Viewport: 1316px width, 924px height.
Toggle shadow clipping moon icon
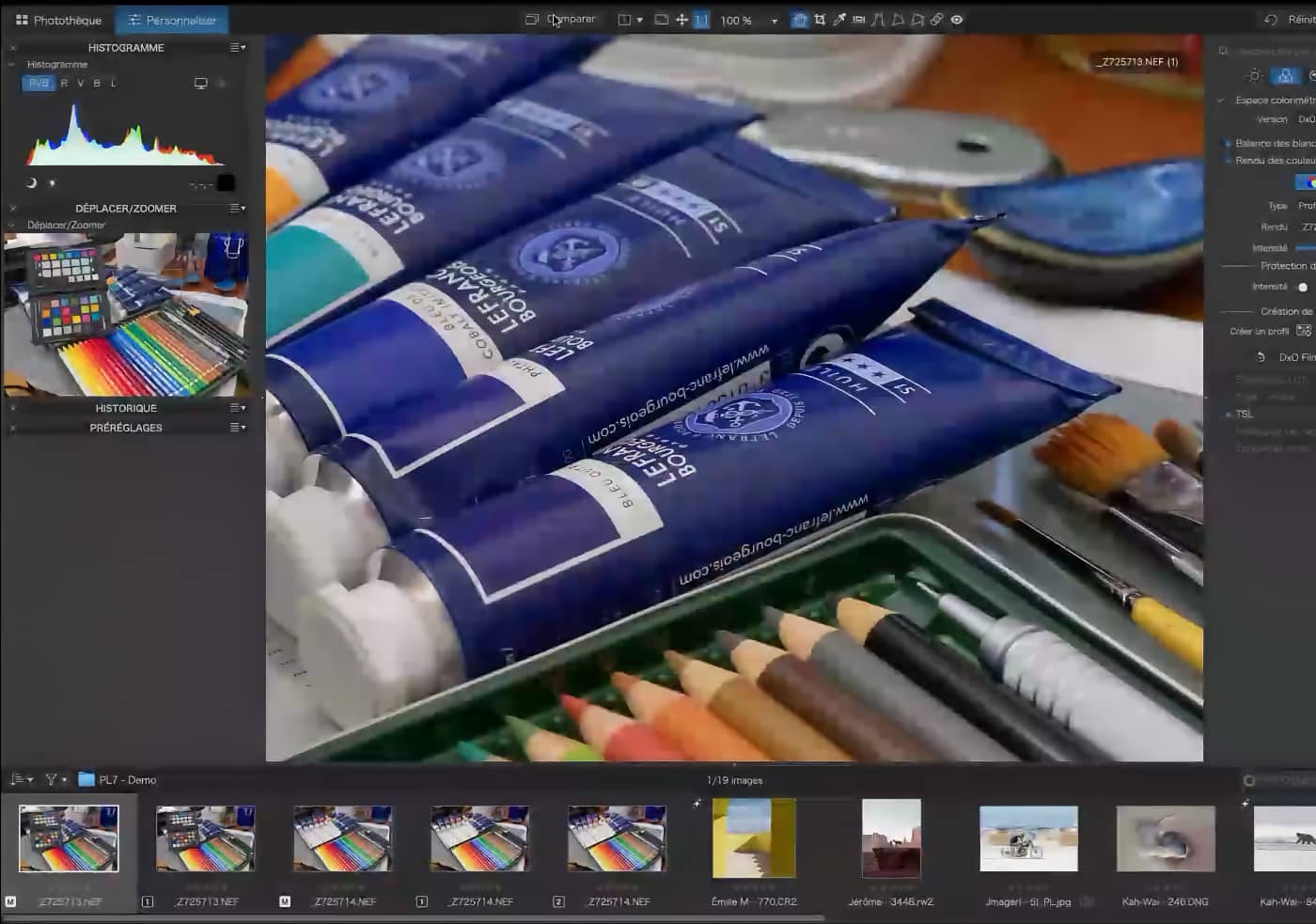(31, 183)
